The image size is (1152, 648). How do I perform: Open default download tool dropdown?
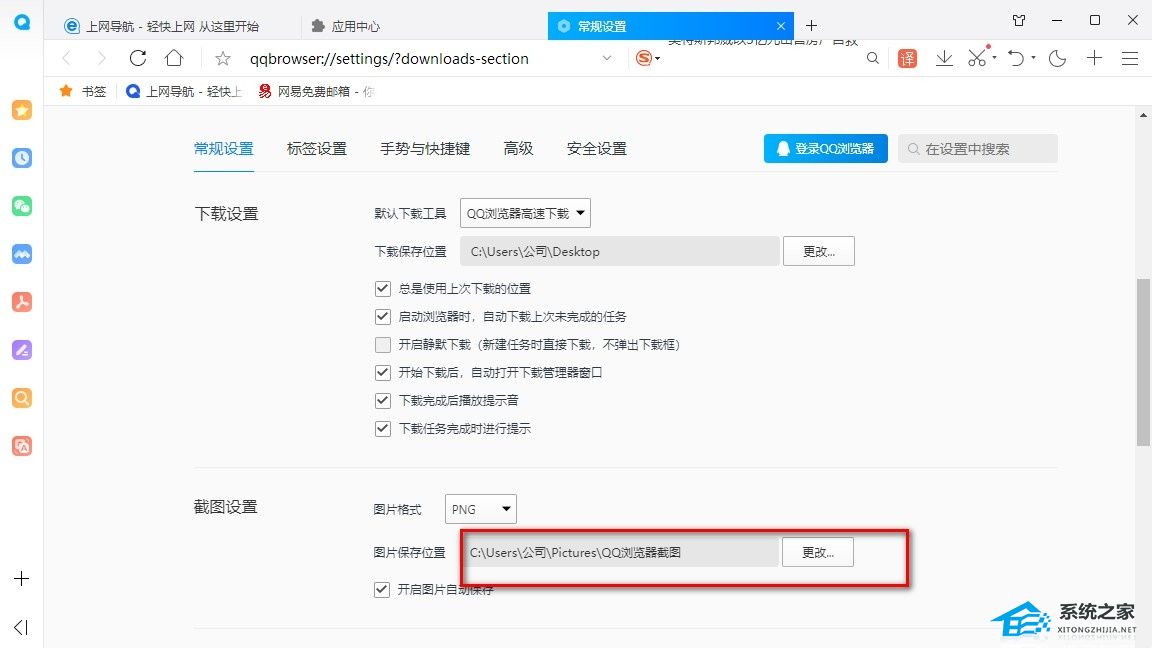pos(525,213)
